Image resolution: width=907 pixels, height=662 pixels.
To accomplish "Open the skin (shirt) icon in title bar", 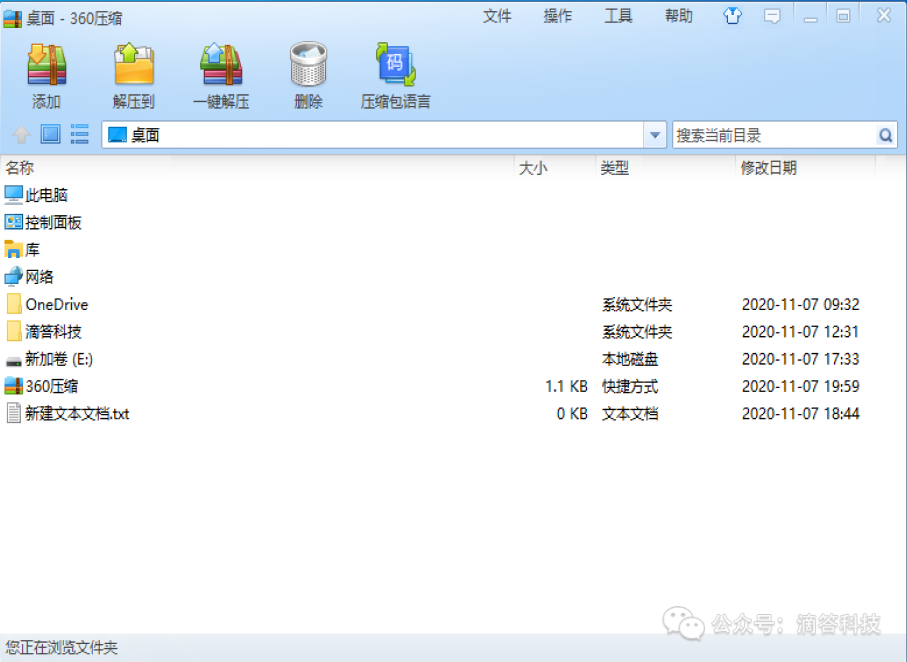I will click(732, 16).
